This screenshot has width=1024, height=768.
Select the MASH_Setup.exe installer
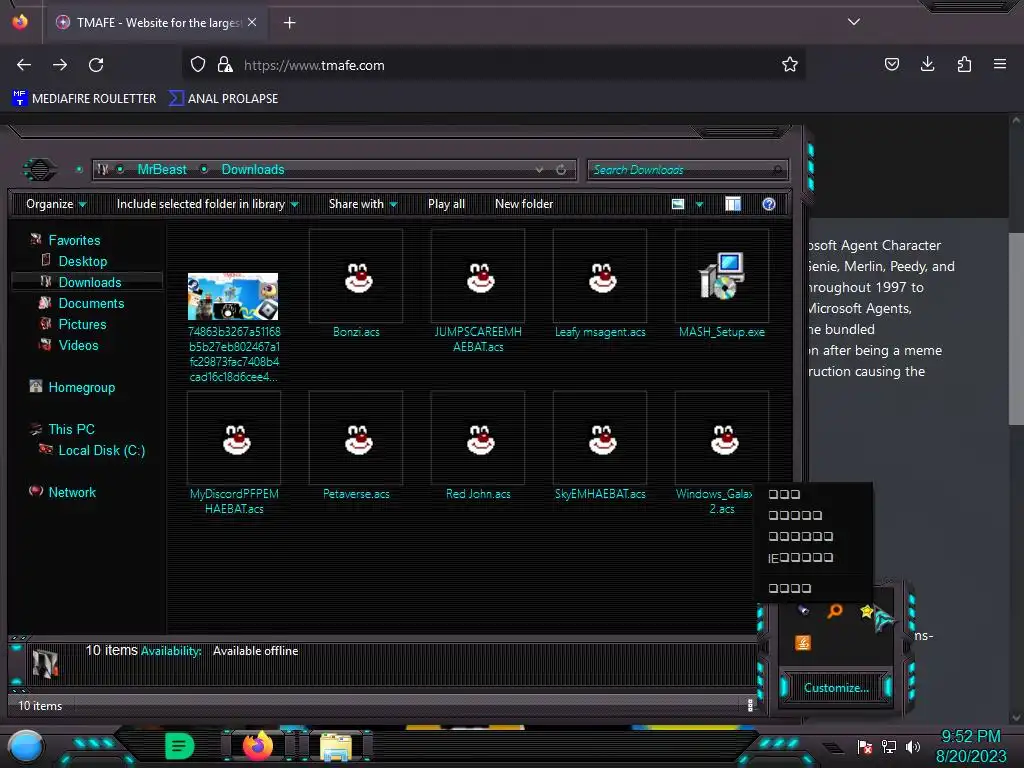tap(722, 283)
